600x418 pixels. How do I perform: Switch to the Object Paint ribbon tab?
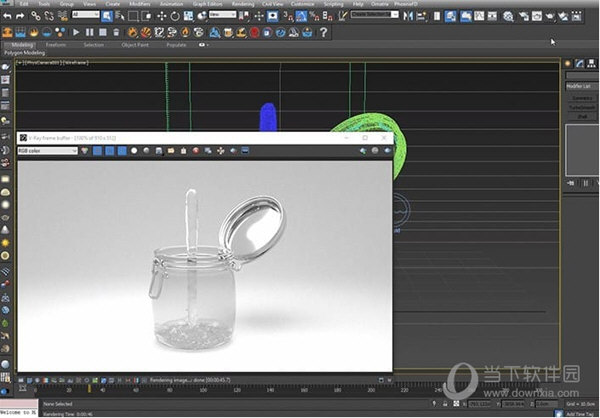pyautogui.click(x=135, y=45)
